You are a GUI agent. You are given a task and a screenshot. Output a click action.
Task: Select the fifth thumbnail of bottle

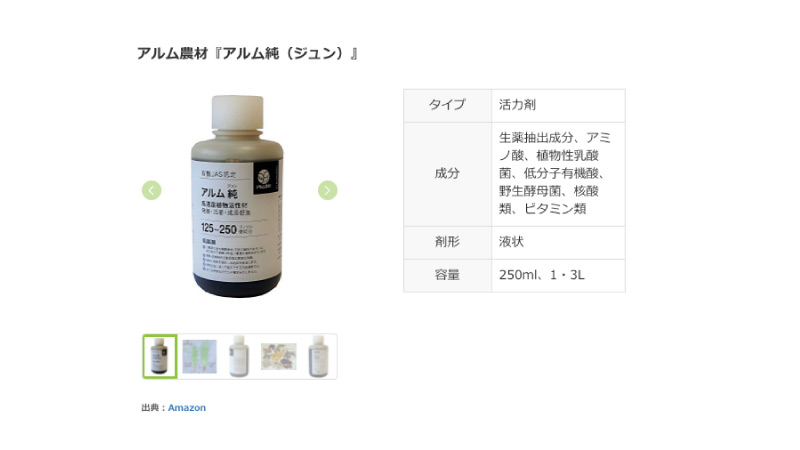click(318, 356)
